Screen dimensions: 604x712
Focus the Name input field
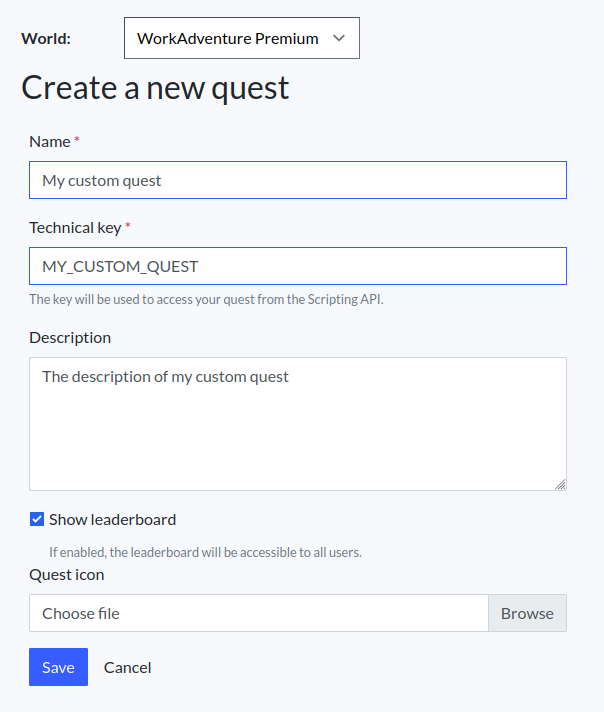(x=298, y=180)
